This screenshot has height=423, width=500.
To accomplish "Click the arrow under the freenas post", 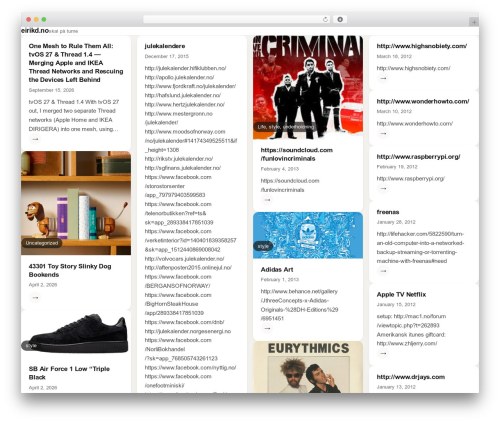I will [383, 271].
